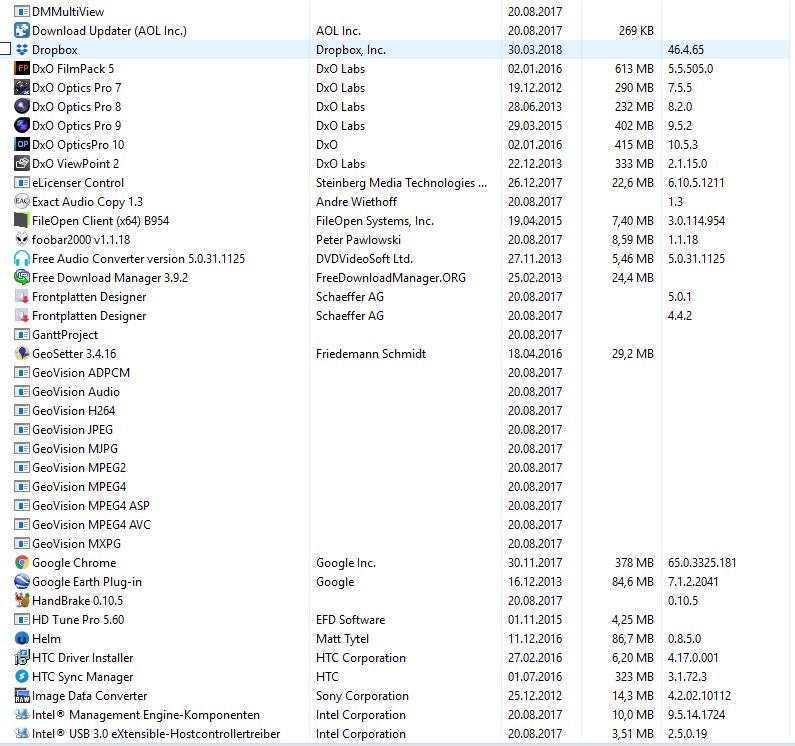Click the Helm synthesizer icon
795x746 pixels.
22,638
